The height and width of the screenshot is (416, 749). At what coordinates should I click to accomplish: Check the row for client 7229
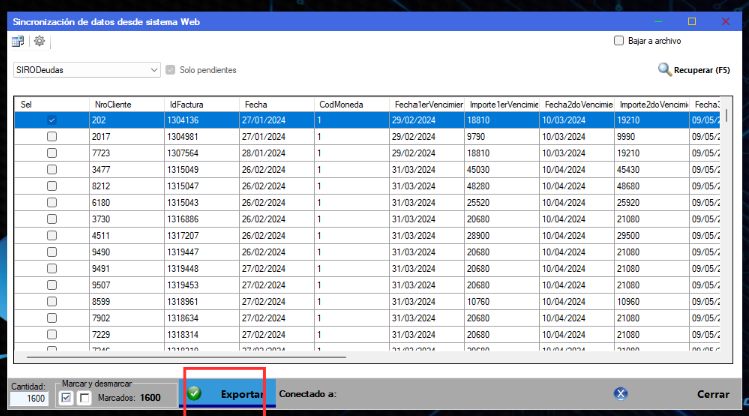tap(52, 334)
